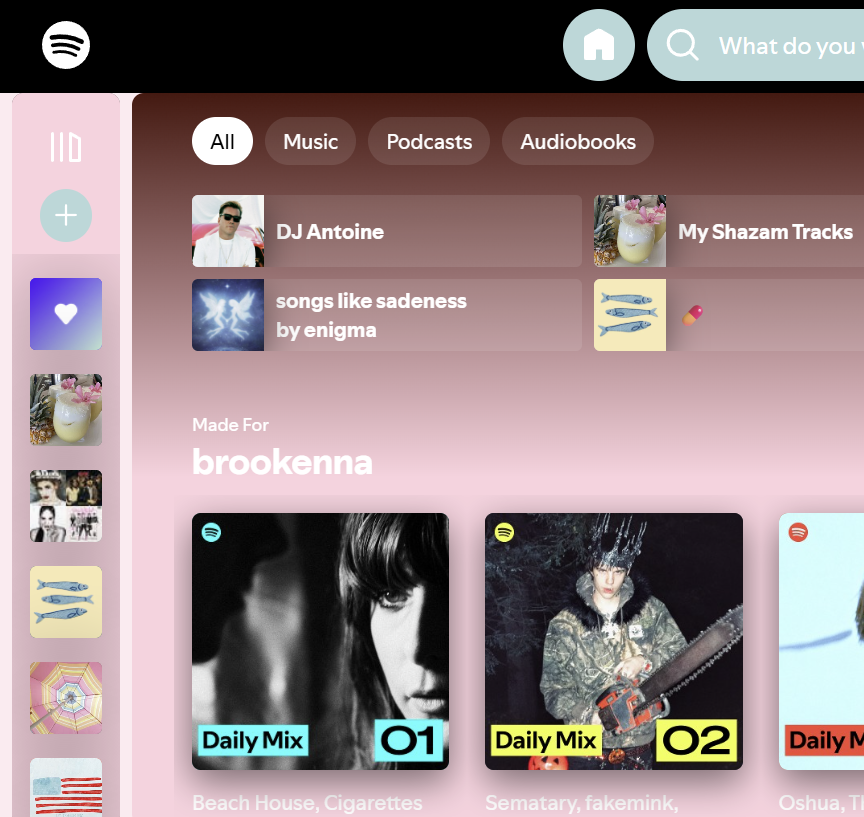Focus the 'What do you' search field
Image resolution: width=864 pixels, height=817 pixels.
tap(756, 45)
